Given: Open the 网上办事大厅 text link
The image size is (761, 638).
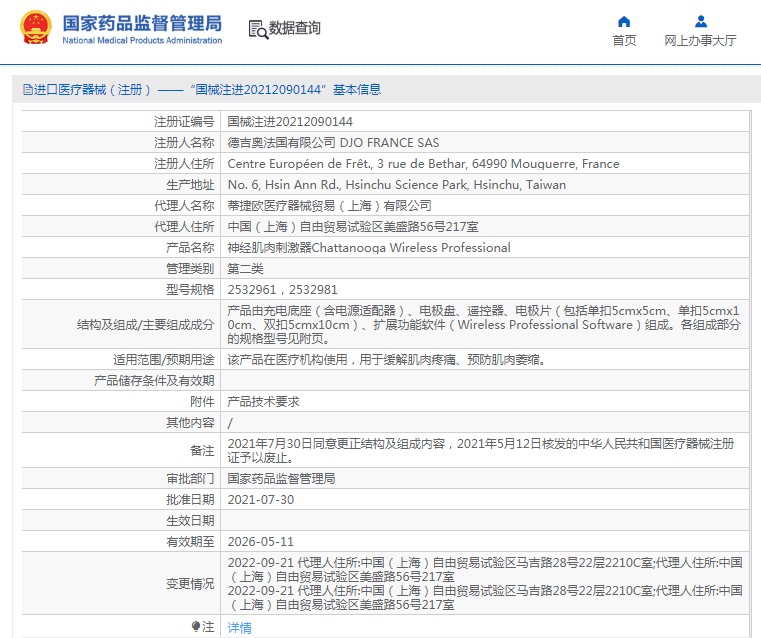Looking at the screenshot, I should tap(700, 41).
